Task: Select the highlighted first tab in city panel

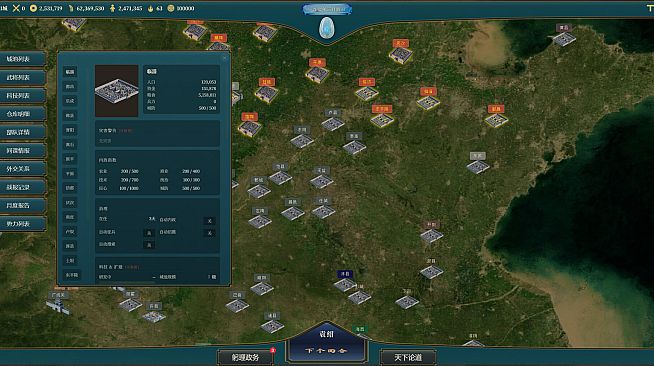Action: click(70, 72)
